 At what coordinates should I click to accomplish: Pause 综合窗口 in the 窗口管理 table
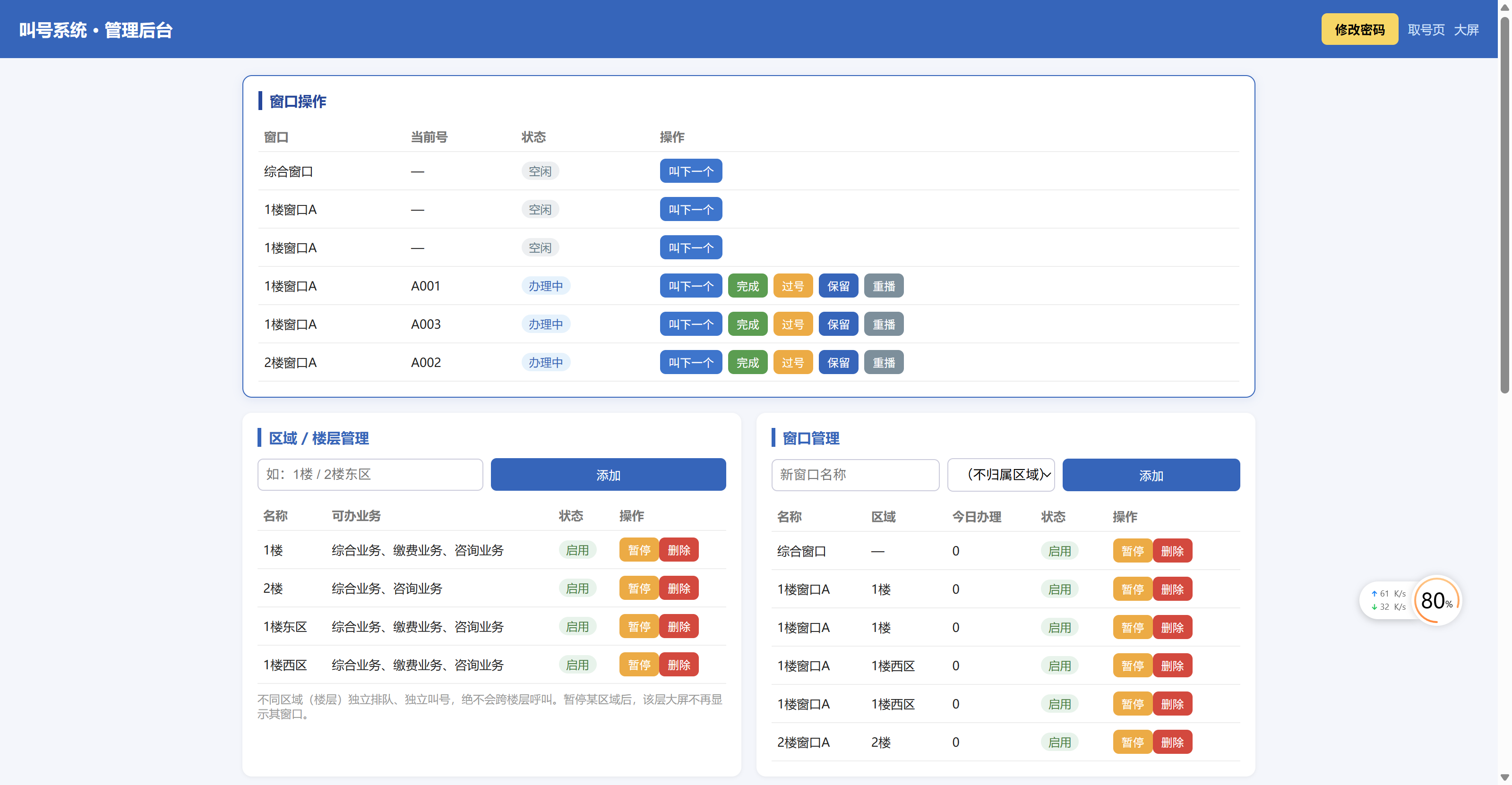click(1132, 551)
